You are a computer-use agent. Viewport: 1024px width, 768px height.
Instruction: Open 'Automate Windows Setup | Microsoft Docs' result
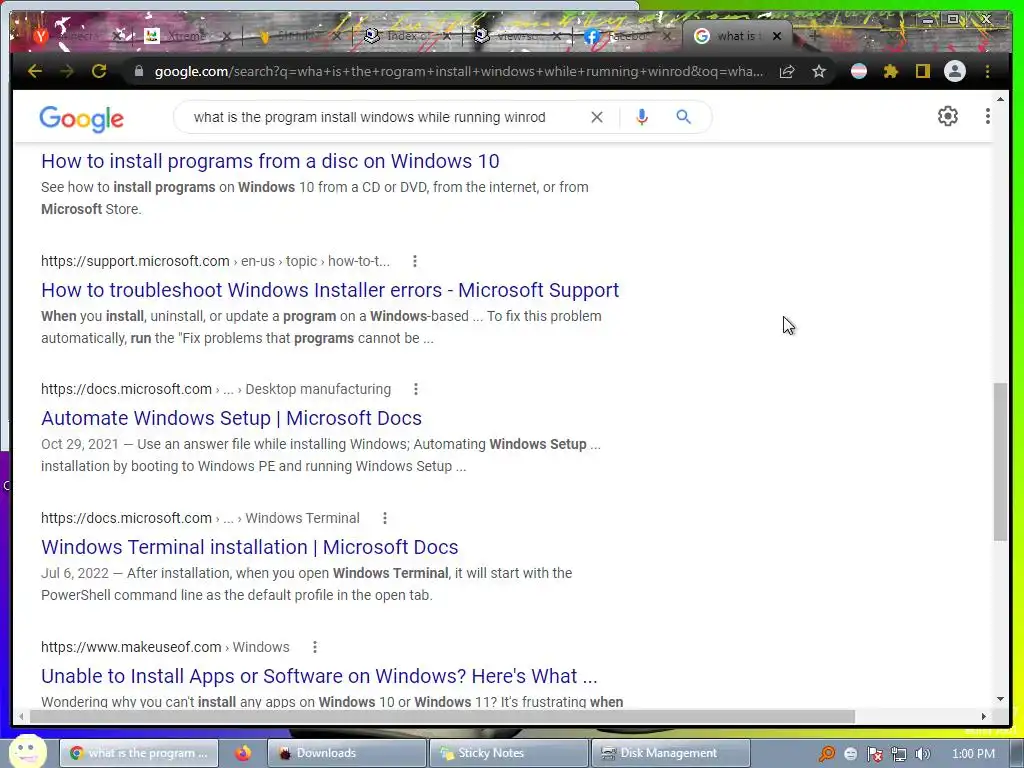click(x=231, y=418)
